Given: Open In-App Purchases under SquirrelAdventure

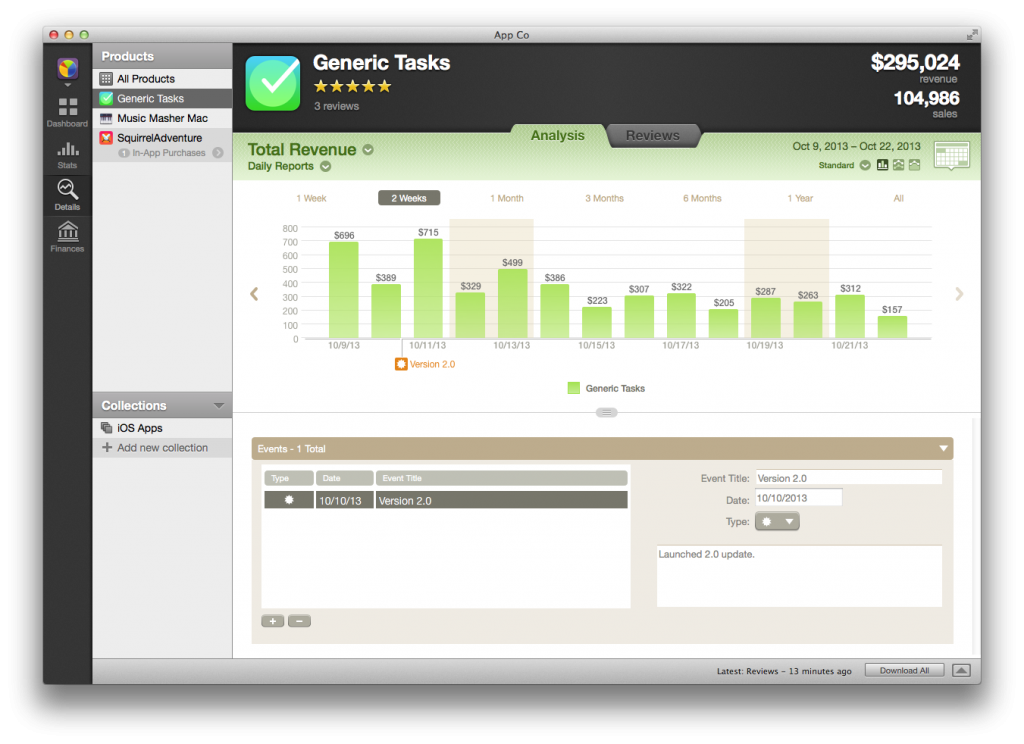Looking at the screenshot, I should pos(168,153).
